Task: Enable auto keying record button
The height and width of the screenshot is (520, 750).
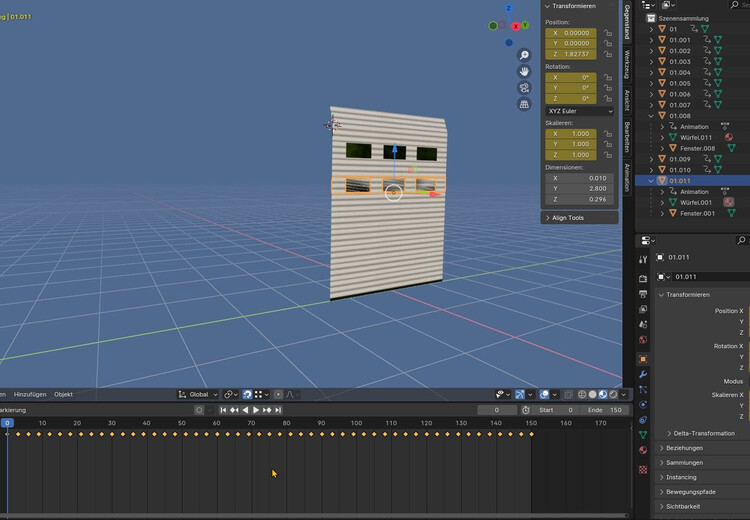Action: click(x=199, y=410)
